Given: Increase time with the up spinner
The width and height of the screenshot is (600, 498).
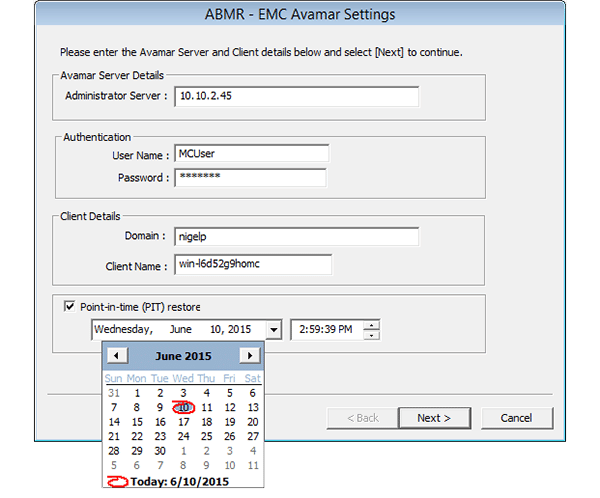Looking at the screenshot, I should pyautogui.click(x=371, y=325).
